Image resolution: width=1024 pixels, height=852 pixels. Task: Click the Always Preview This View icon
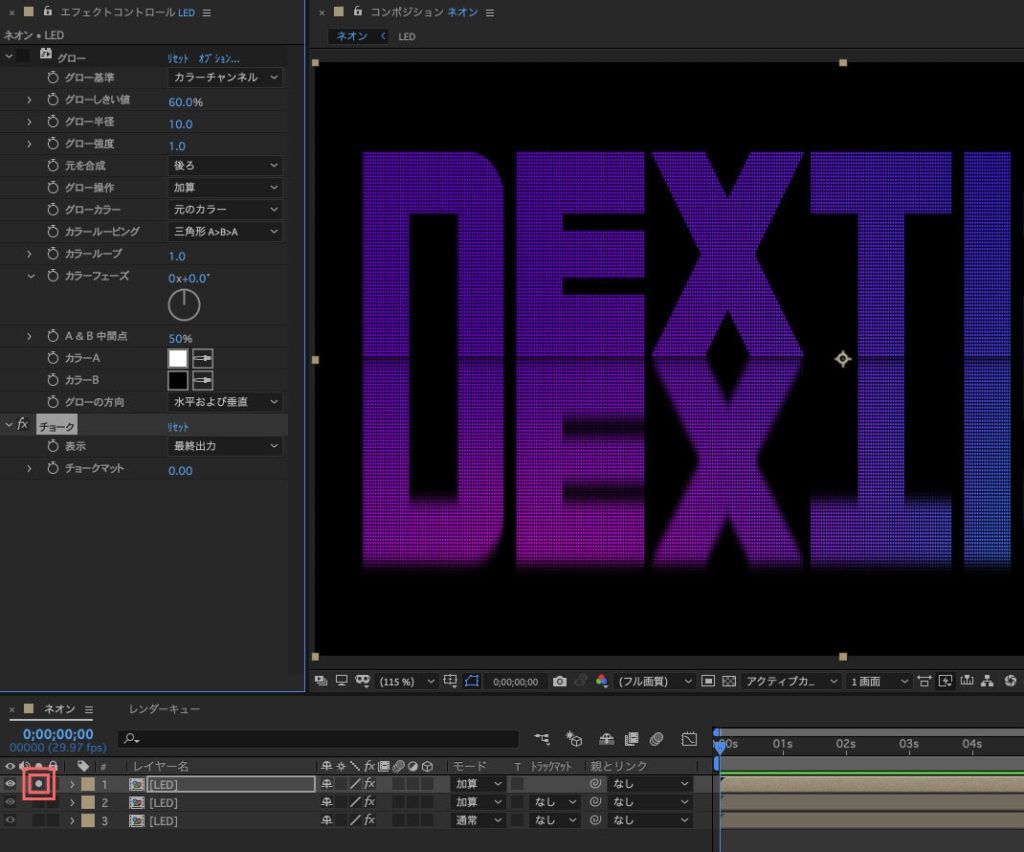tap(321, 681)
